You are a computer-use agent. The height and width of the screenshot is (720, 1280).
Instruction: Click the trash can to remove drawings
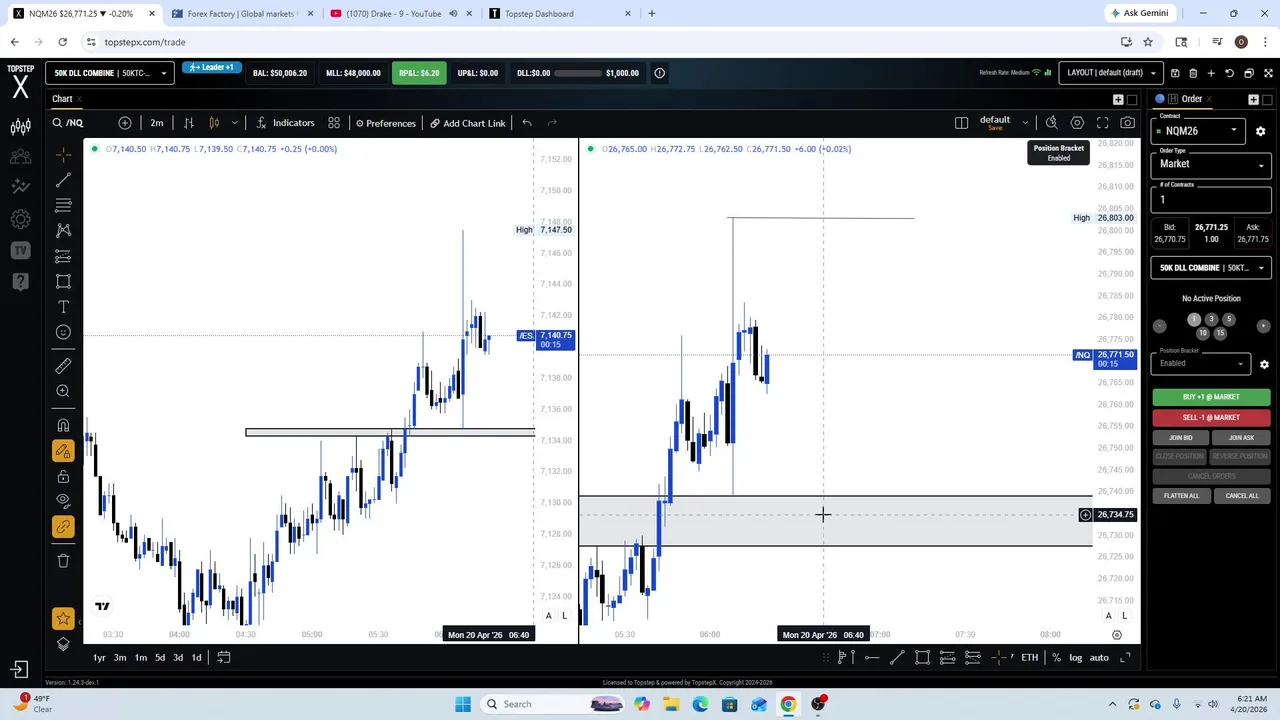point(63,561)
